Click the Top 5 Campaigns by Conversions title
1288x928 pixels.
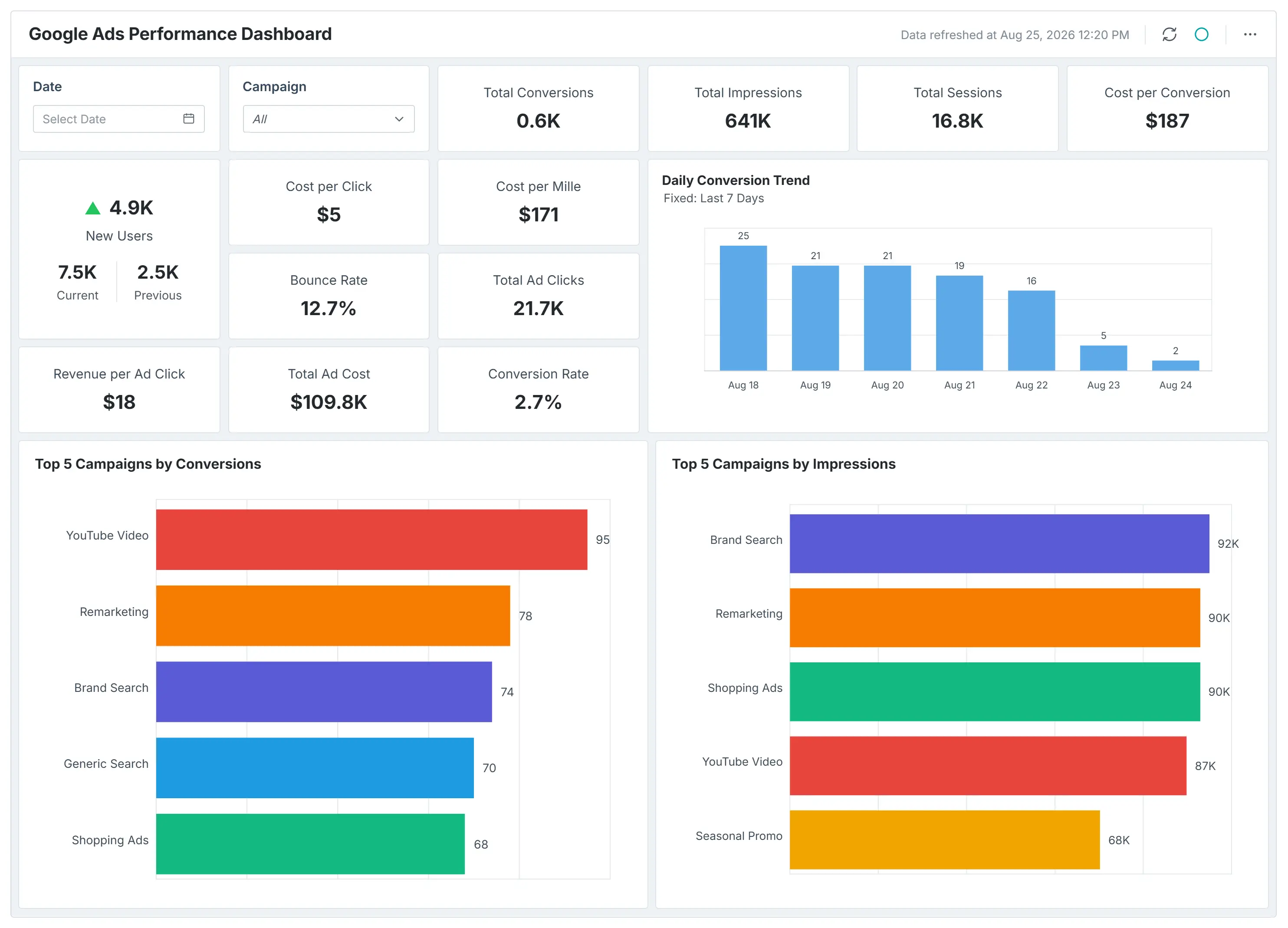point(148,464)
